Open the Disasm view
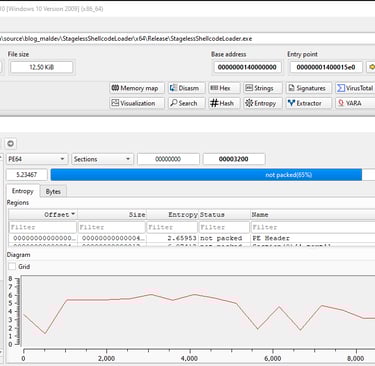Screen dimensions: 375x366 [186, 88]
